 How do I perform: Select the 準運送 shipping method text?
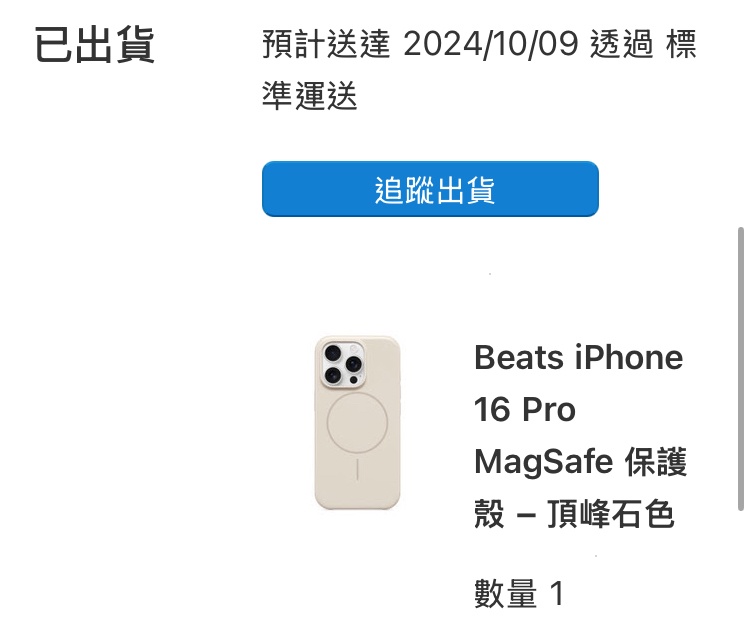[309, 96]
